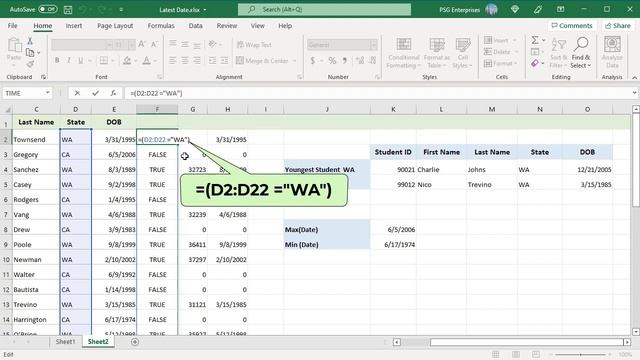Switch to the Review tab
The height and width of the screenshot is (360, 640).
[227, 26]
